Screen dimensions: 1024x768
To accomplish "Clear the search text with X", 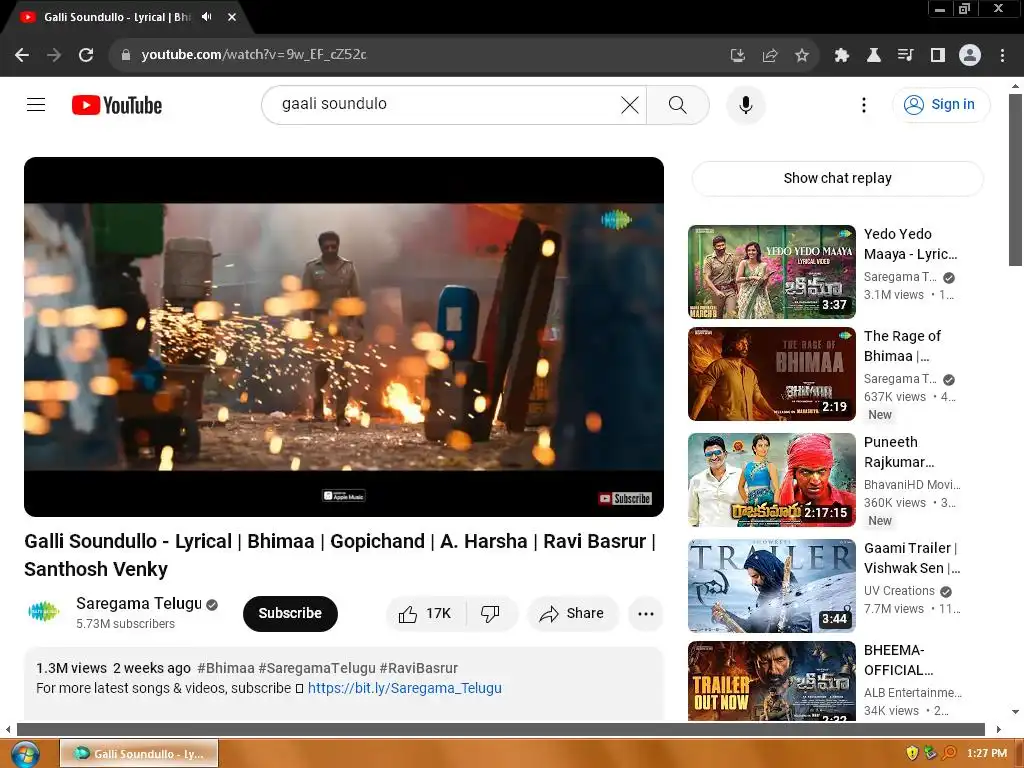I will pyautogui.click(x=630, y=104).
